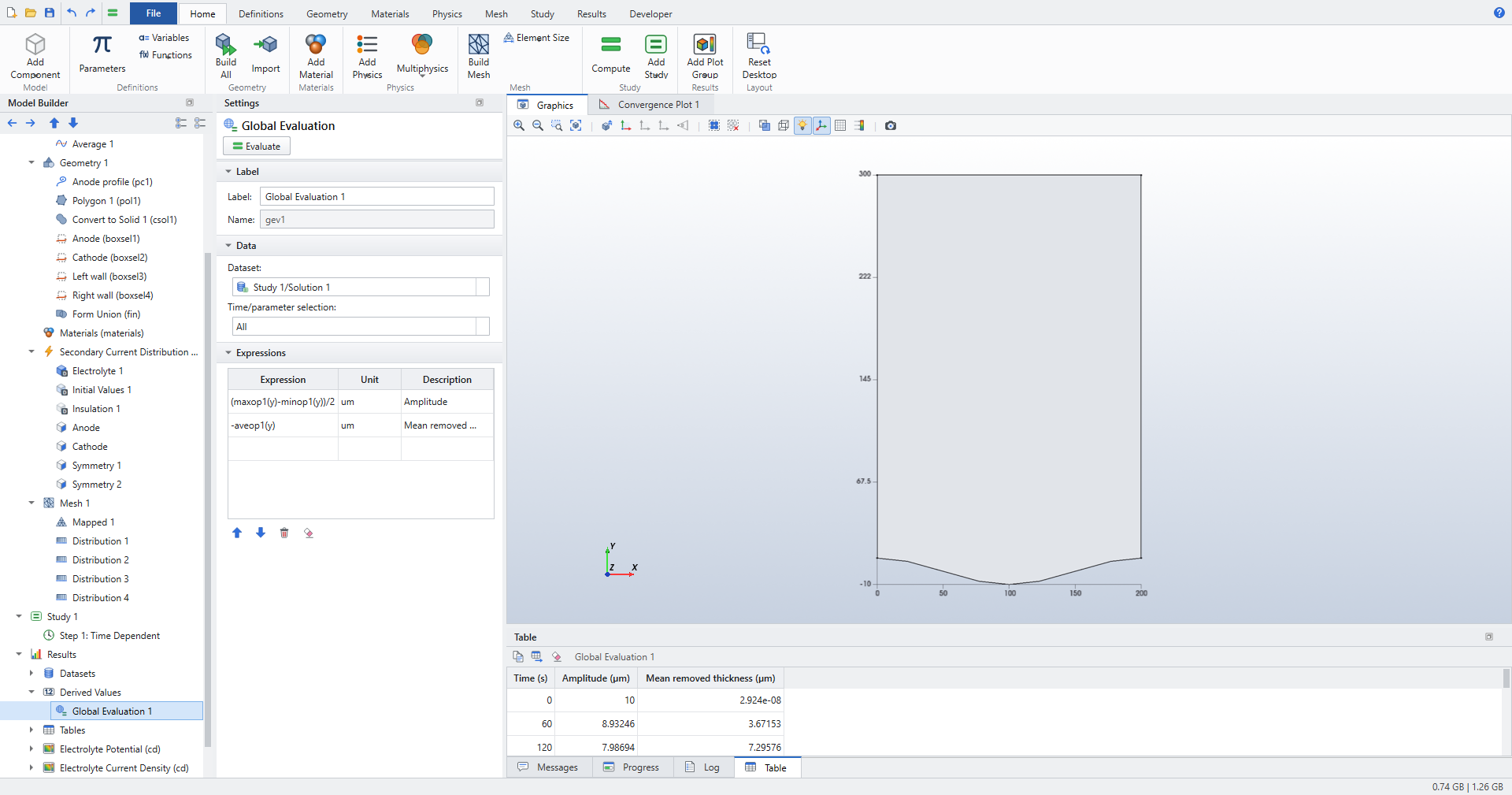Viewport: 1512px width, 795px height.
Task: Click the Label input field
Action: coord(377,197)
